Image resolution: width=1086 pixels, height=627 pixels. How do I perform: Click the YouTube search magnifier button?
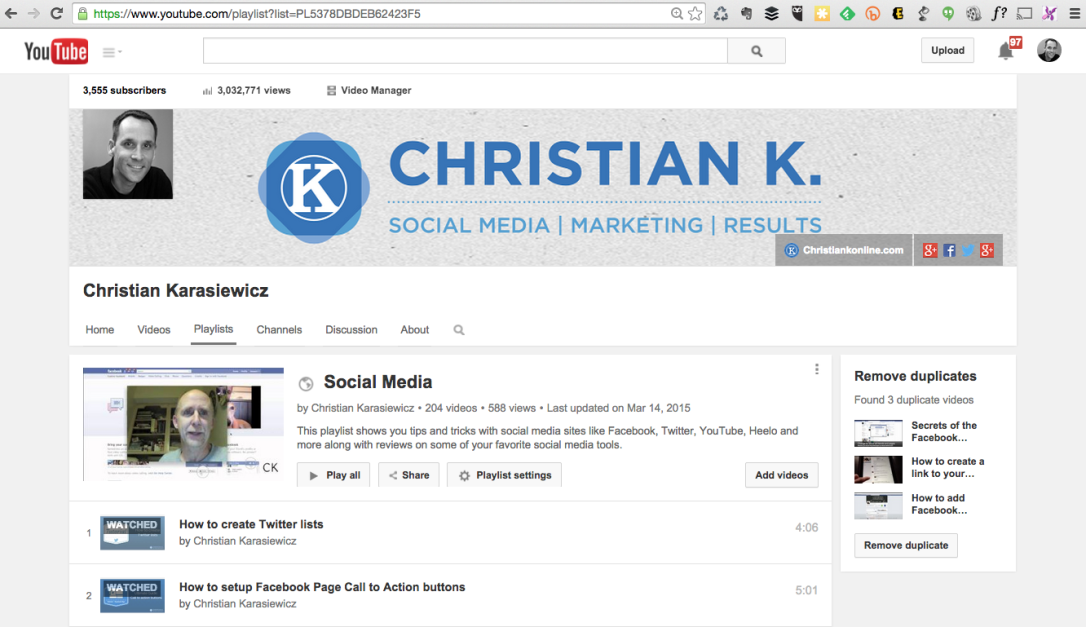(x=756, y=51)
